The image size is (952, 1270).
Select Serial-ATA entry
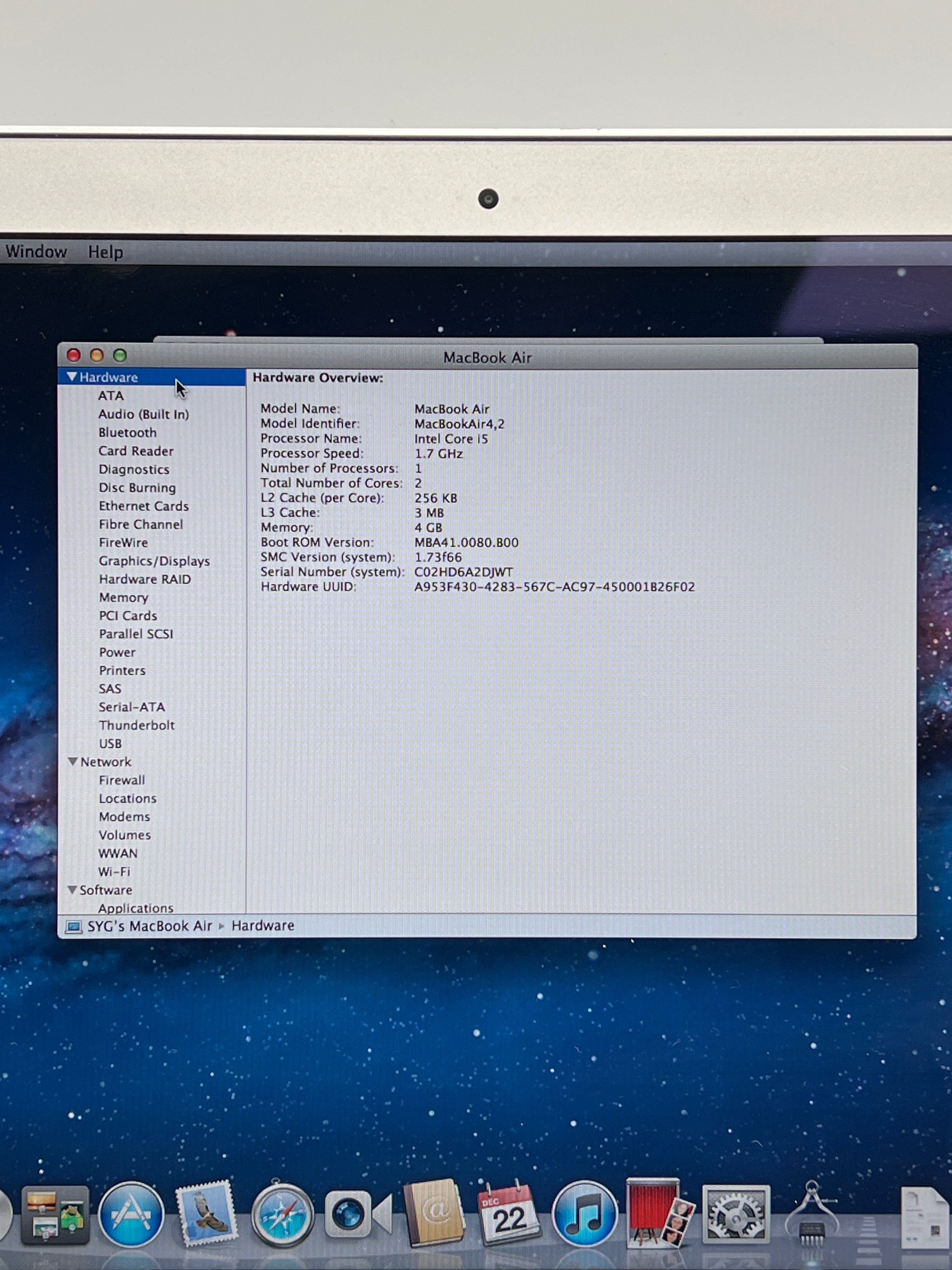tap(132, 707)
